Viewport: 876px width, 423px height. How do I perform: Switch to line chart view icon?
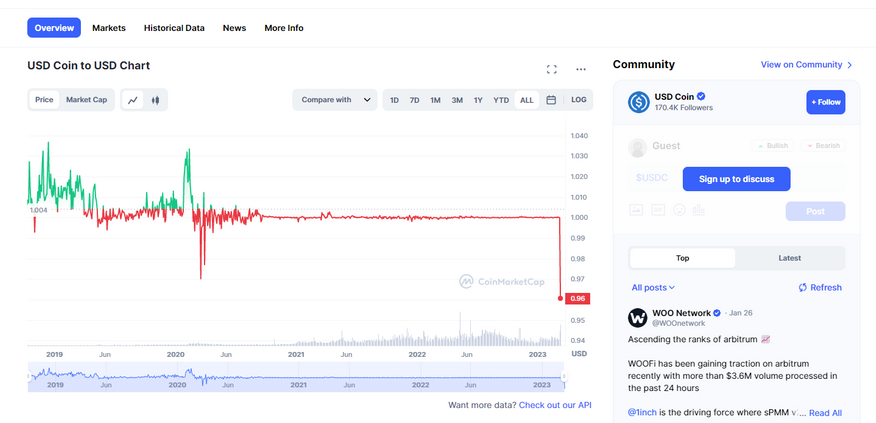click(132, 100)
